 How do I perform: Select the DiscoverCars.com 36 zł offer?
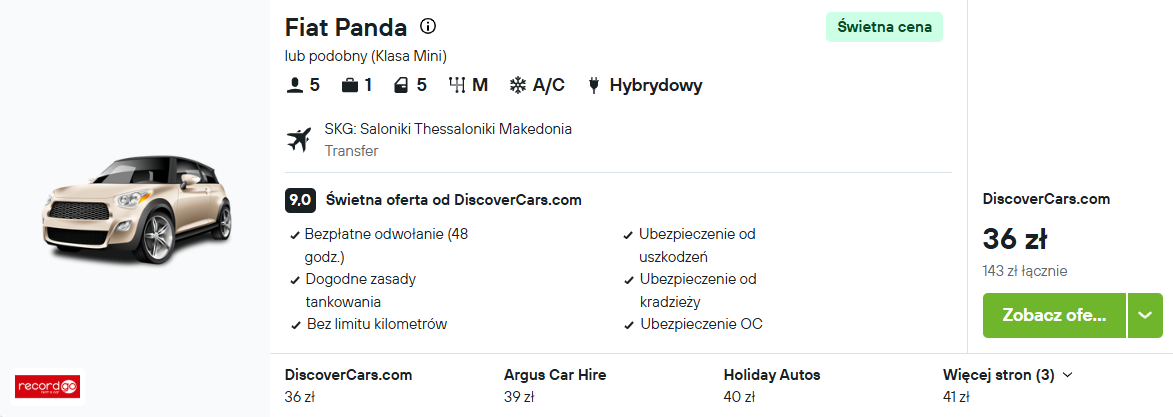349,386
